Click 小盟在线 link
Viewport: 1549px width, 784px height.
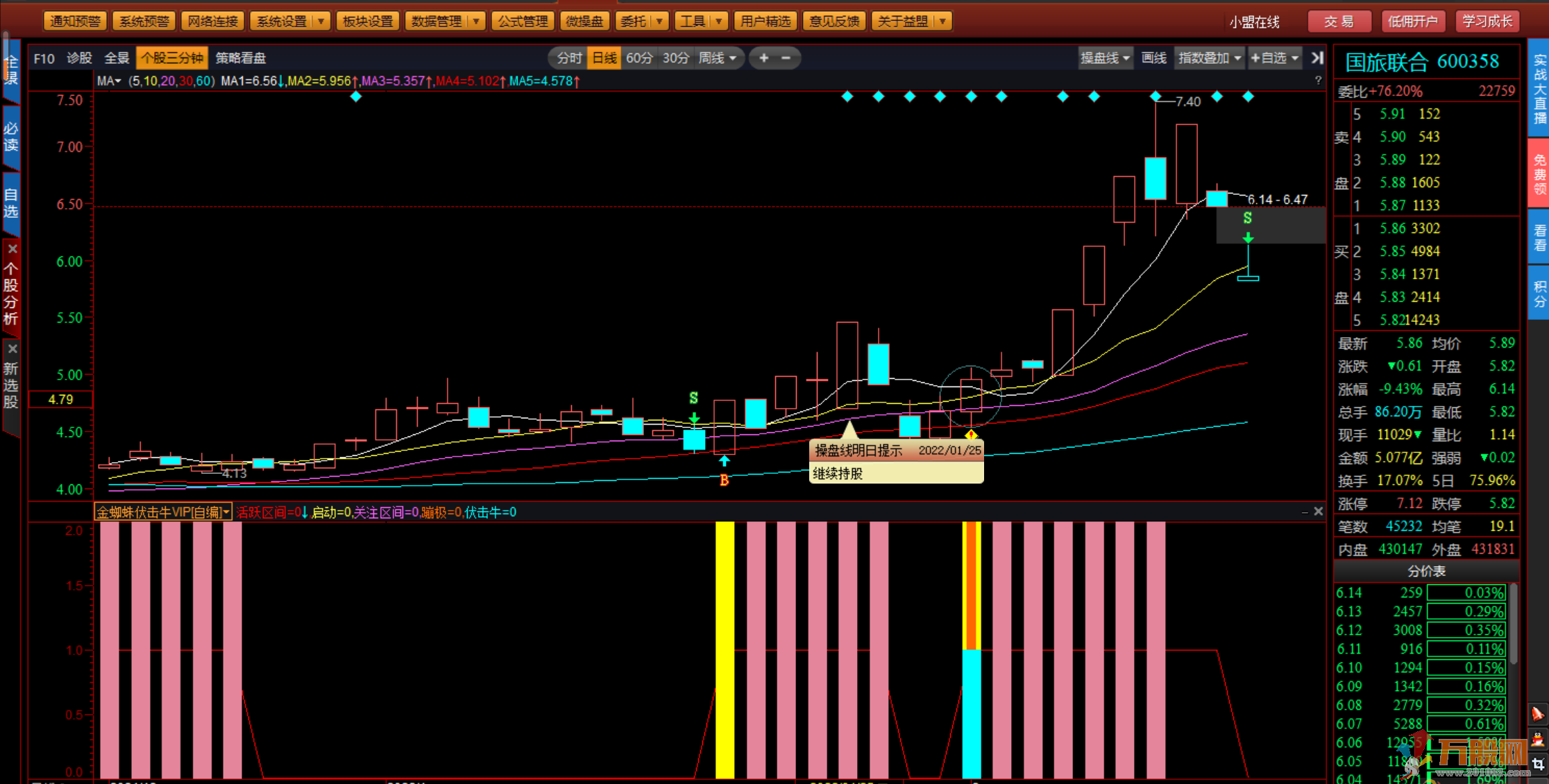tap(1254, 22)
